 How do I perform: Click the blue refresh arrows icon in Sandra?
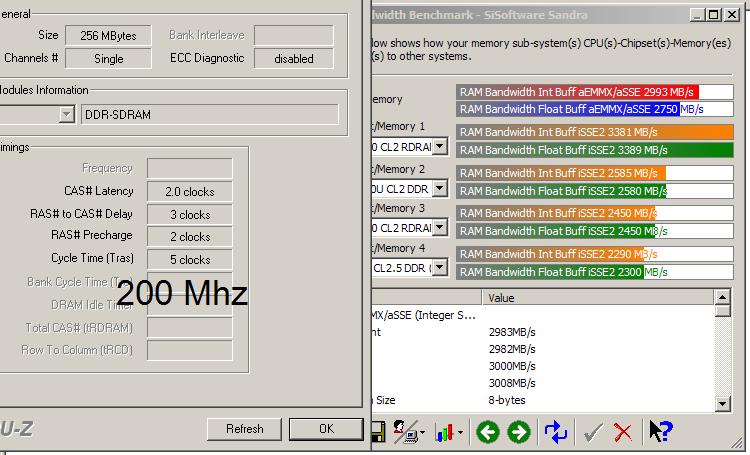(555, 432)
